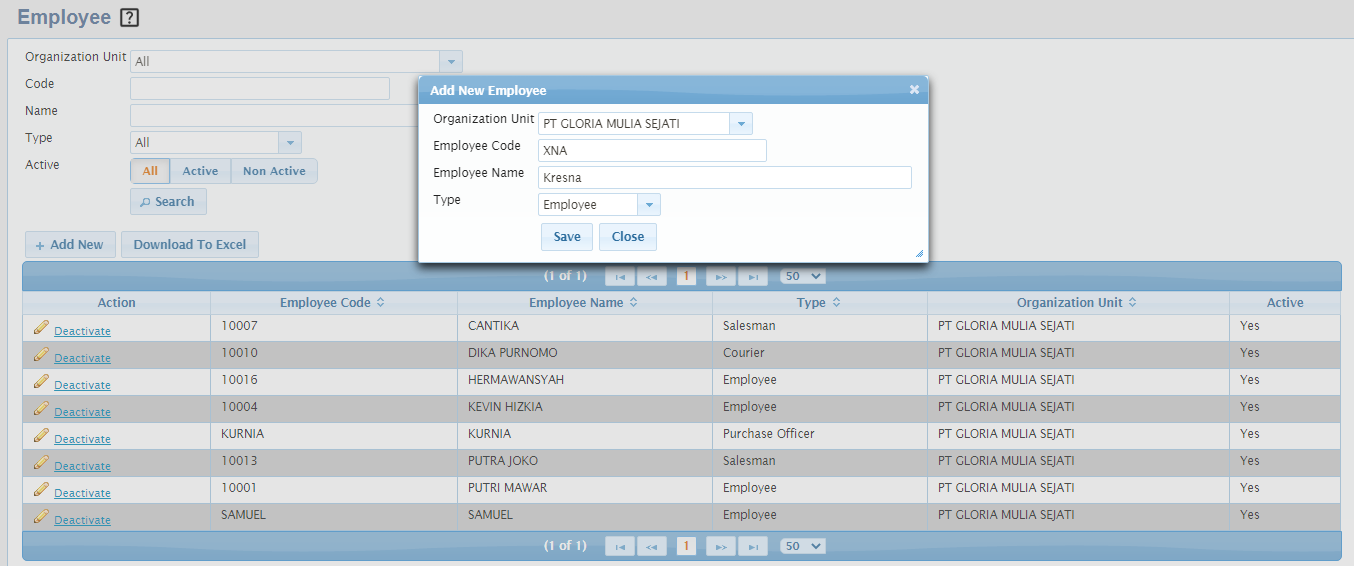Click the edit pencil in SAMUEL row

point(41,516)
